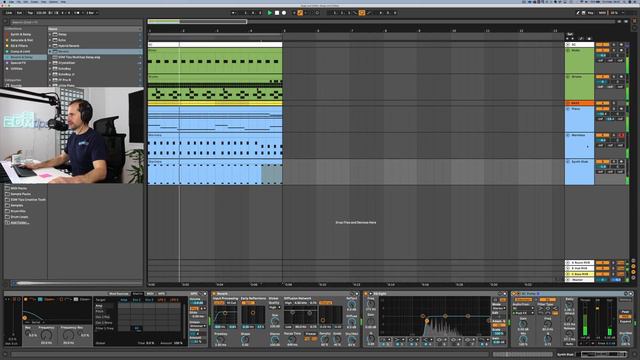The height and width of the screenshot is (360, 640).
Task: Start playback with the green Play button
Action: [269, 13]
